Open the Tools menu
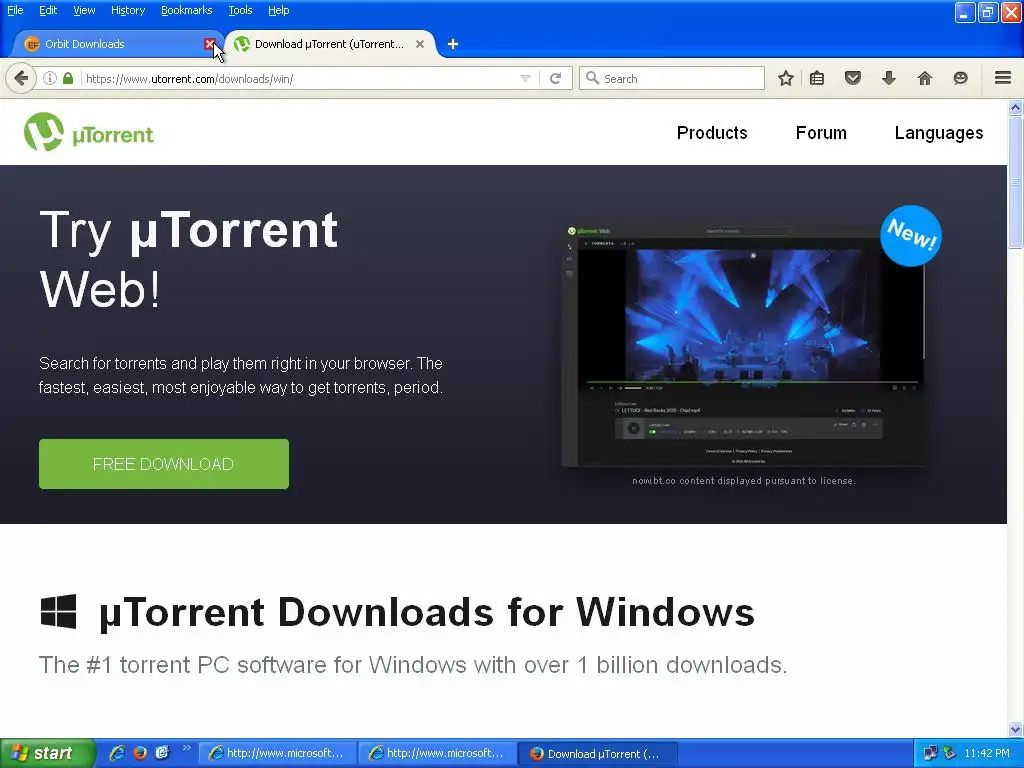Viewport: 1024px width, 768px height. (240, 10)
